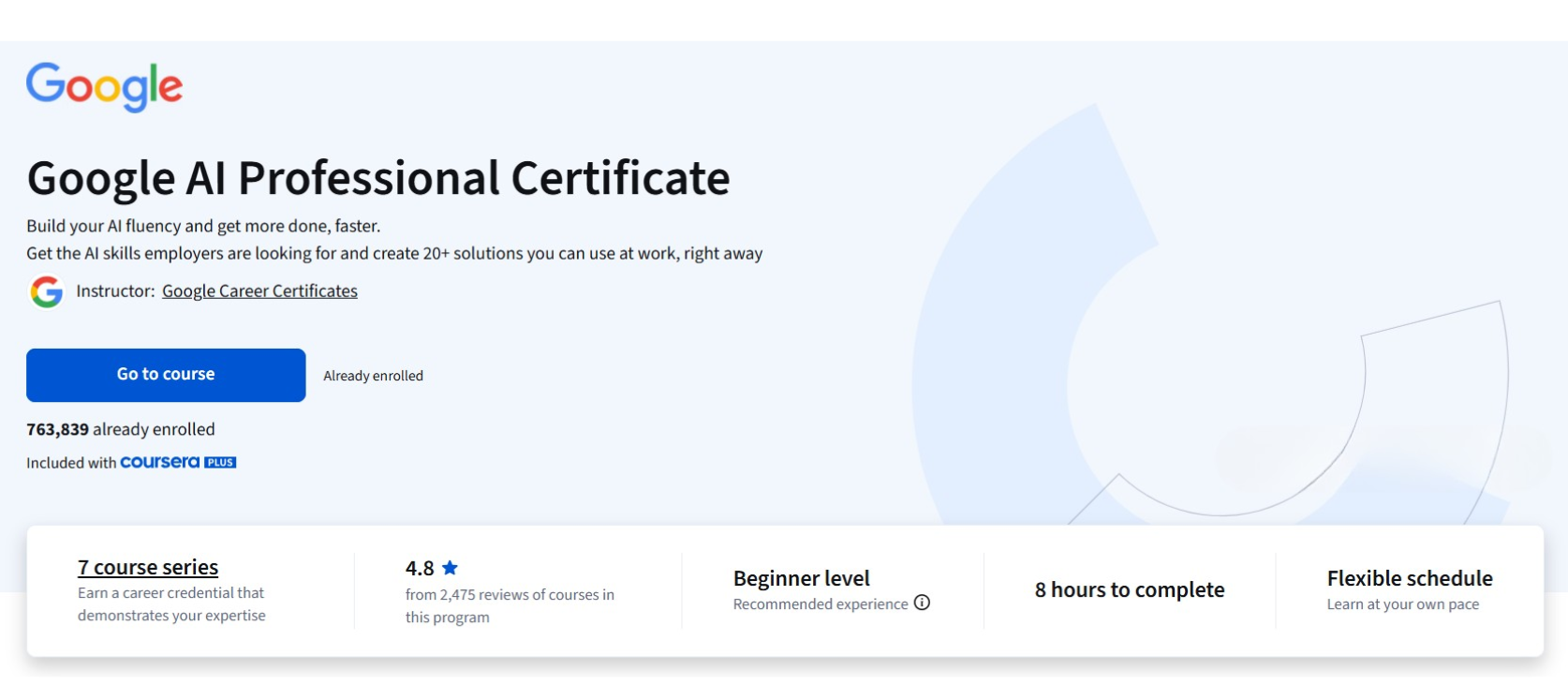Click the blue rating star icon

tap(450, 568)
